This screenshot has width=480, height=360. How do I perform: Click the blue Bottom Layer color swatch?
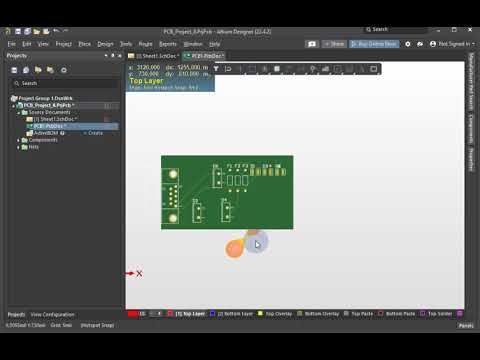click(x=212, y=314)
